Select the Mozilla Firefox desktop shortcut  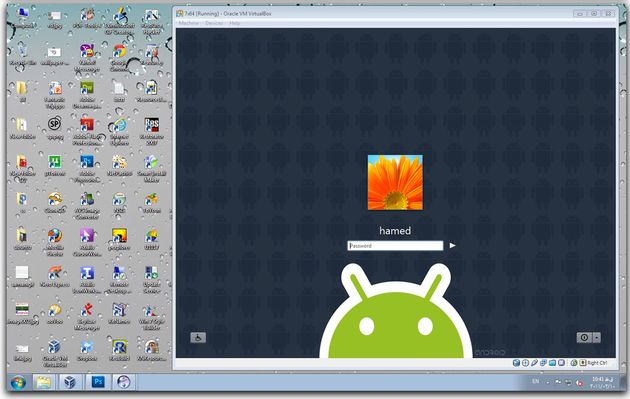55,242
